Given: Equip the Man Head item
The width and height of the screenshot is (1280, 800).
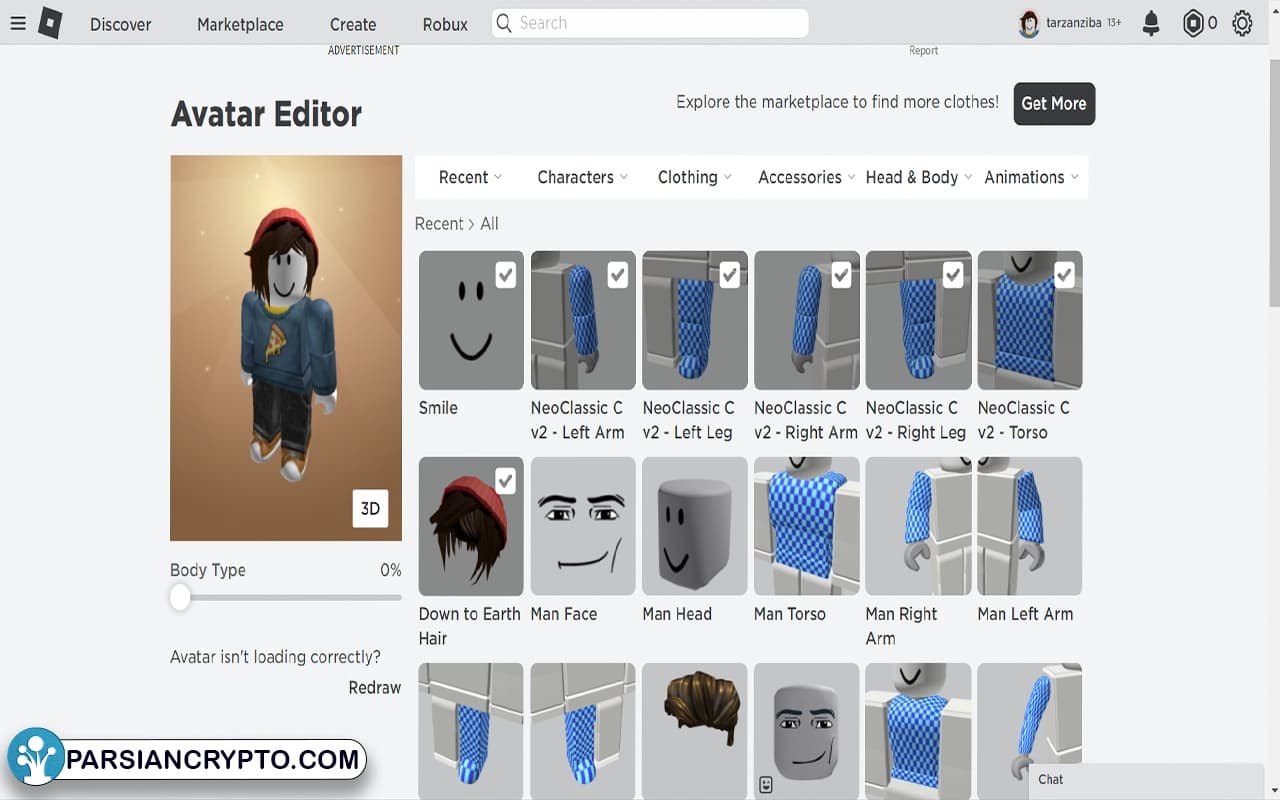Looking at the screenshot, I should point(695,526).
